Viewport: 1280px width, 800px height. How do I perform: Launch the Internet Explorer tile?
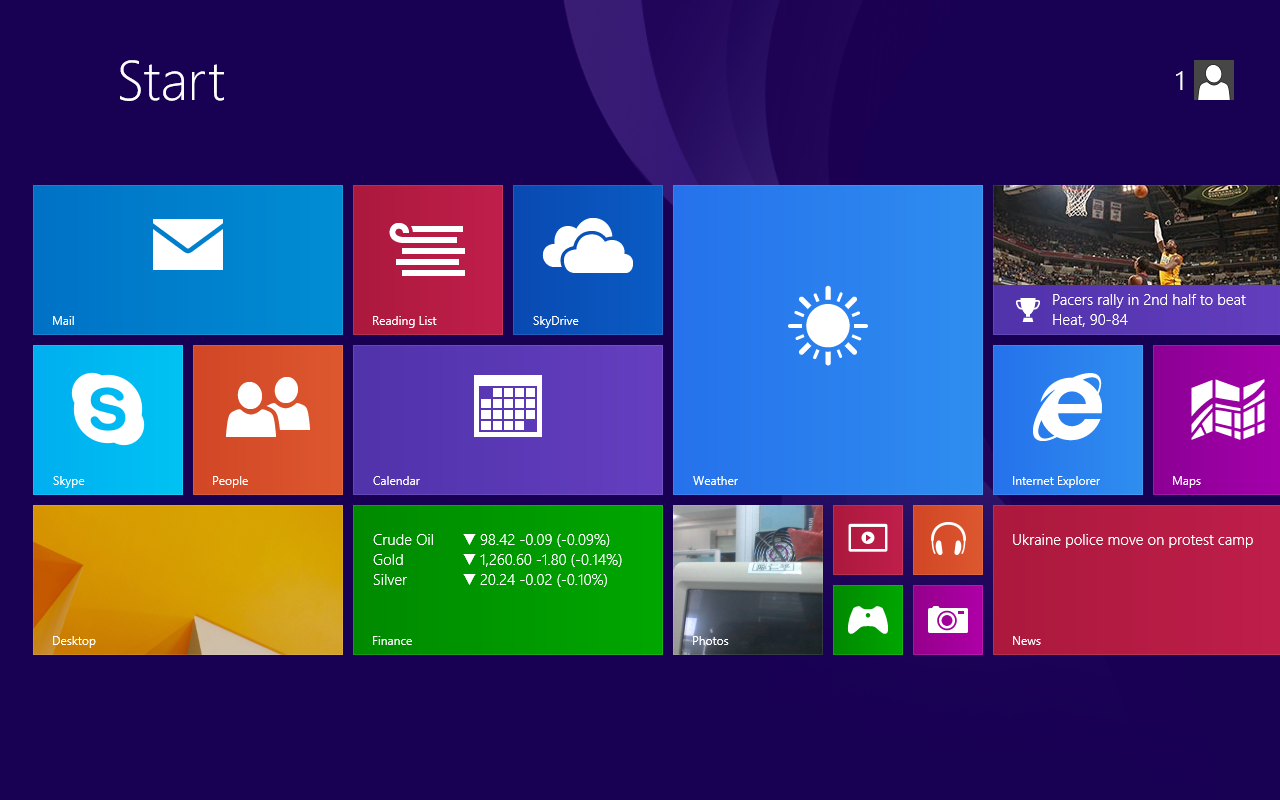[1068, 420]
